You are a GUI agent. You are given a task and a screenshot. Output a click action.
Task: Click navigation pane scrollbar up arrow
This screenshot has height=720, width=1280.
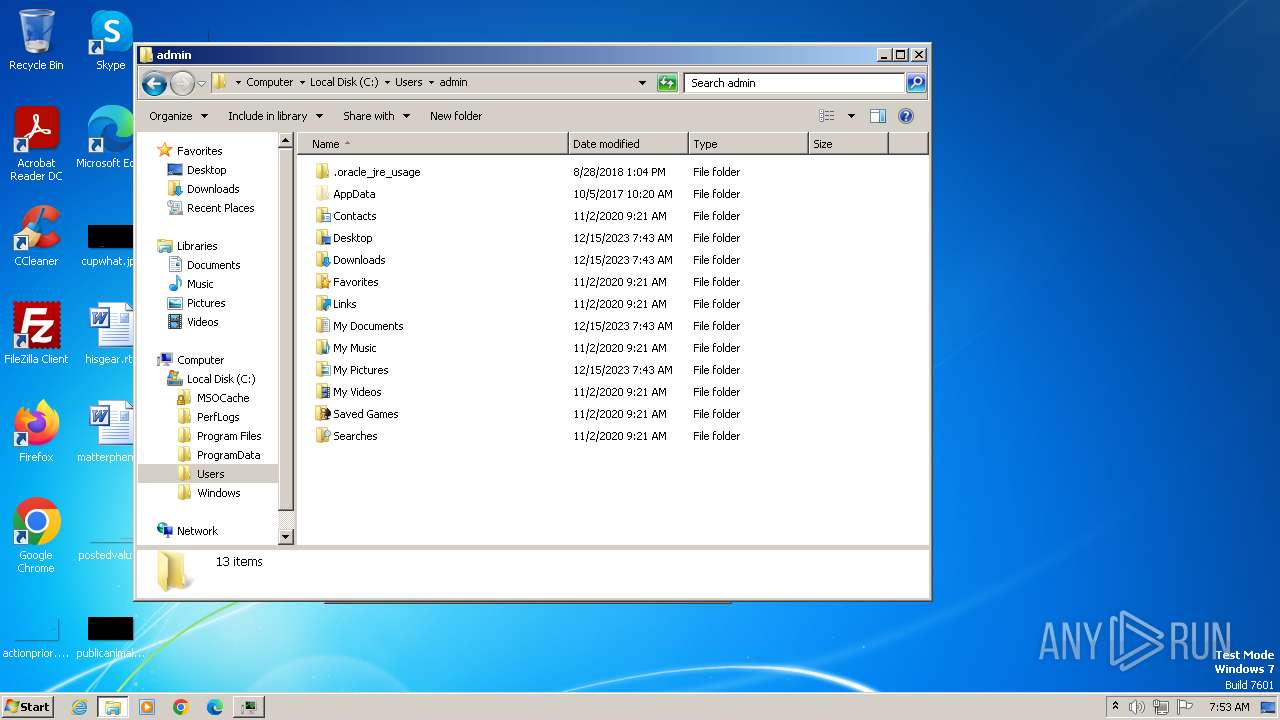pyautogui.click(x=285, y=141)
